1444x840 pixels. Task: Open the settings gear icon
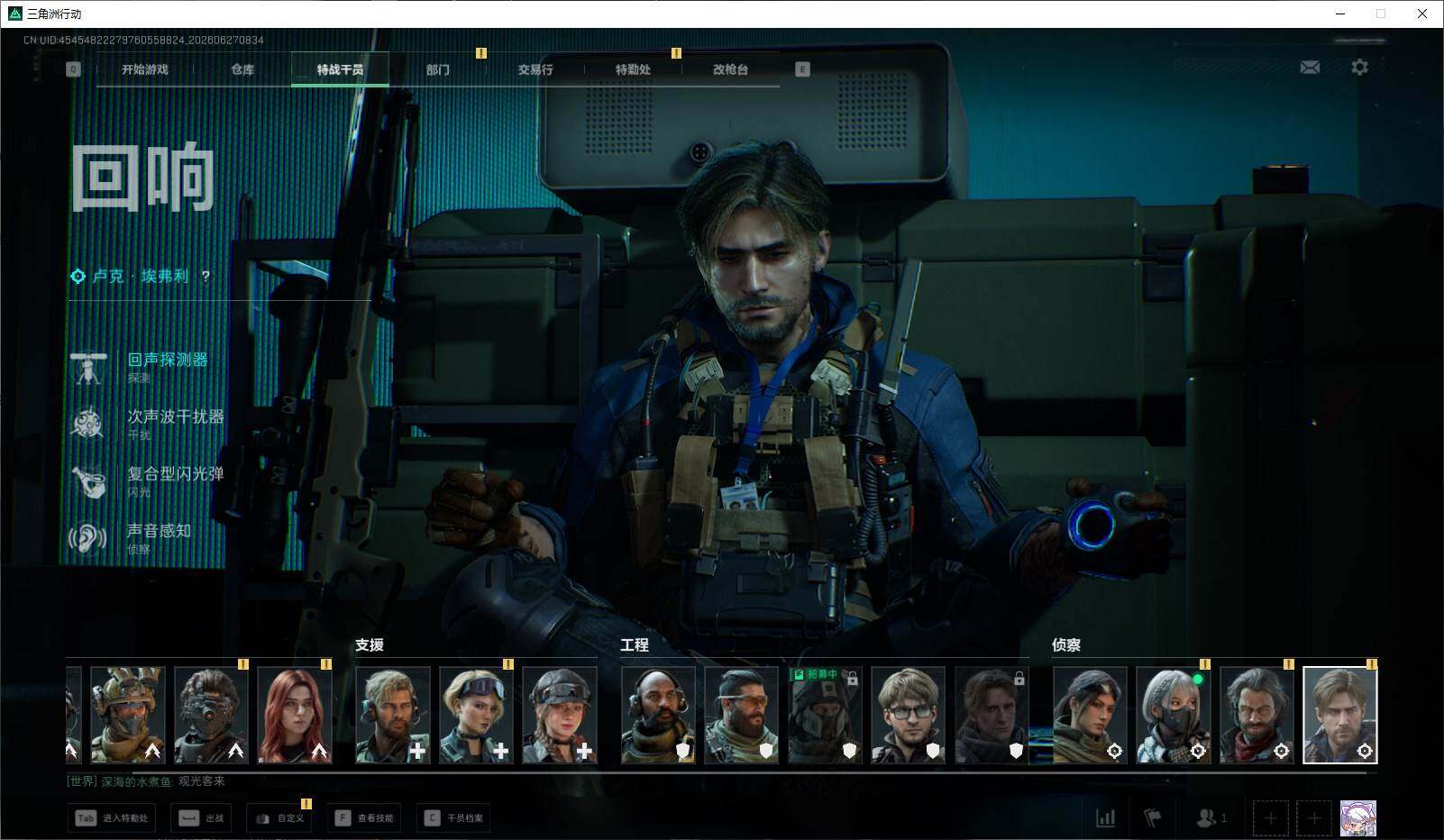[1359, 68]
